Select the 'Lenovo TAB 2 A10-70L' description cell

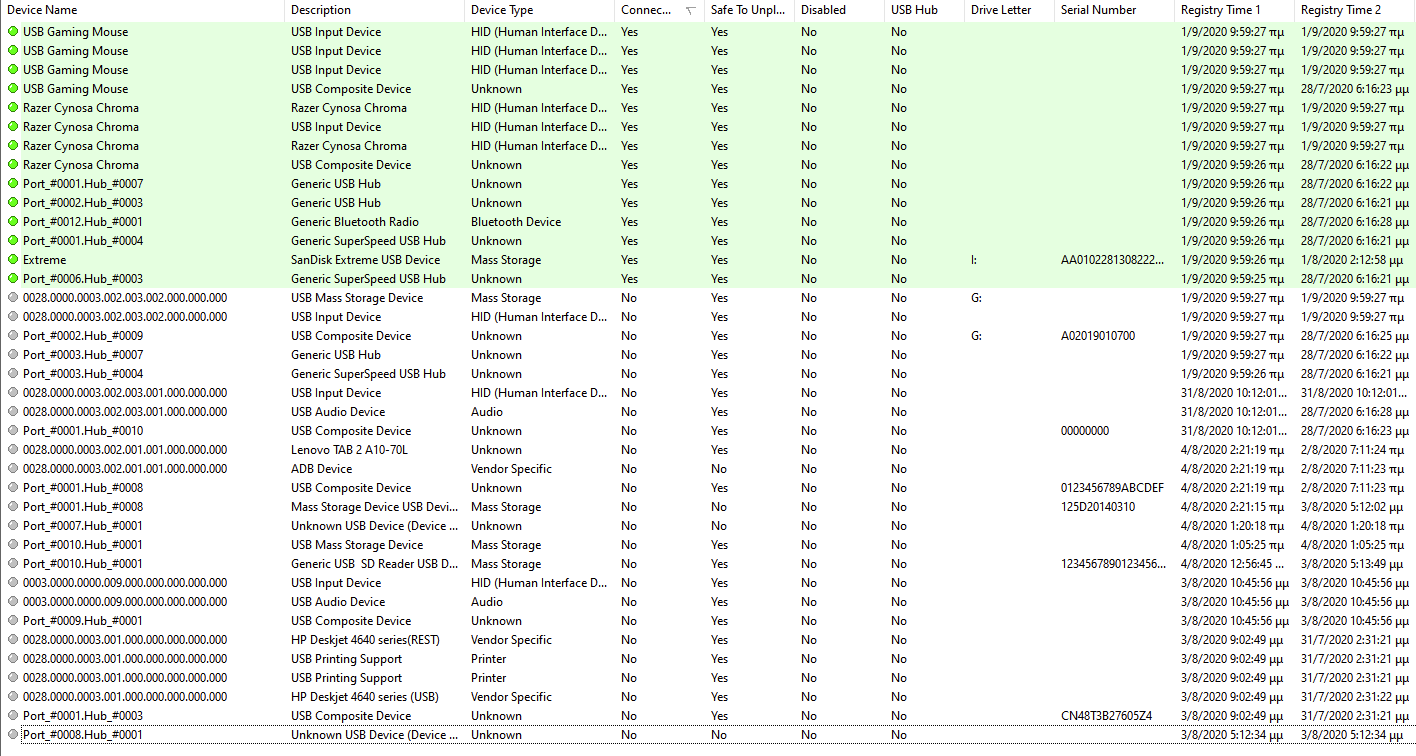tap(349, 450)
